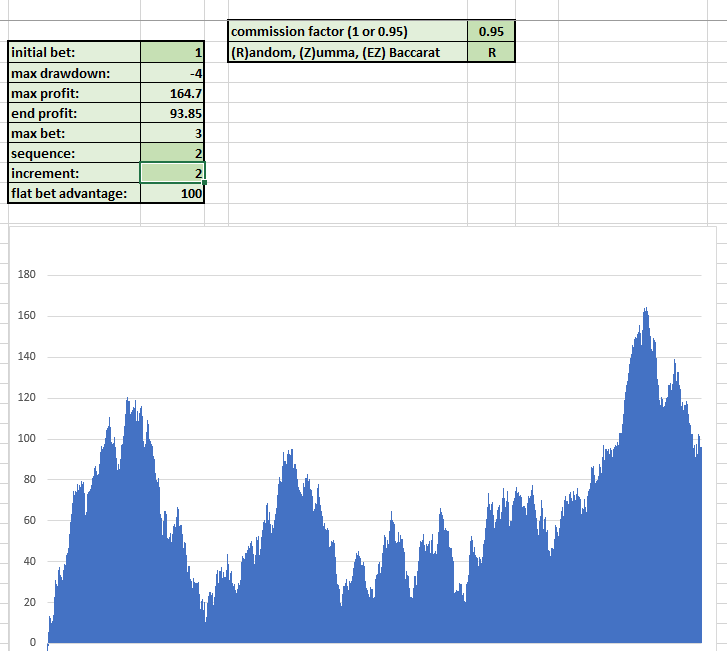Click the '(R)andom, (Z)umma, (EZ) Baccarat' label

347,52
